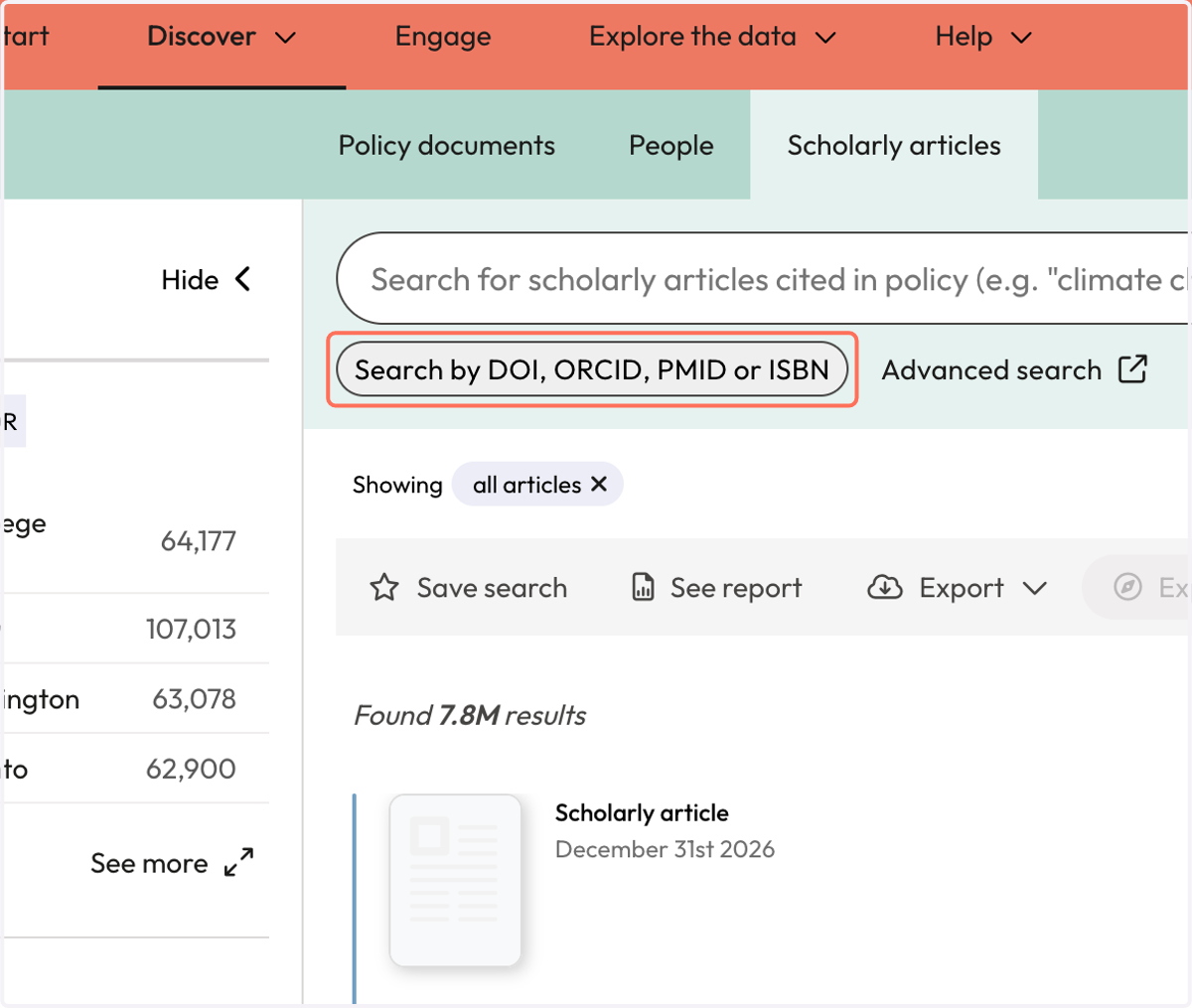Expand the Export chevron arrow
This screenshot has width=1192, height=1008.
tap(1035, 589)
